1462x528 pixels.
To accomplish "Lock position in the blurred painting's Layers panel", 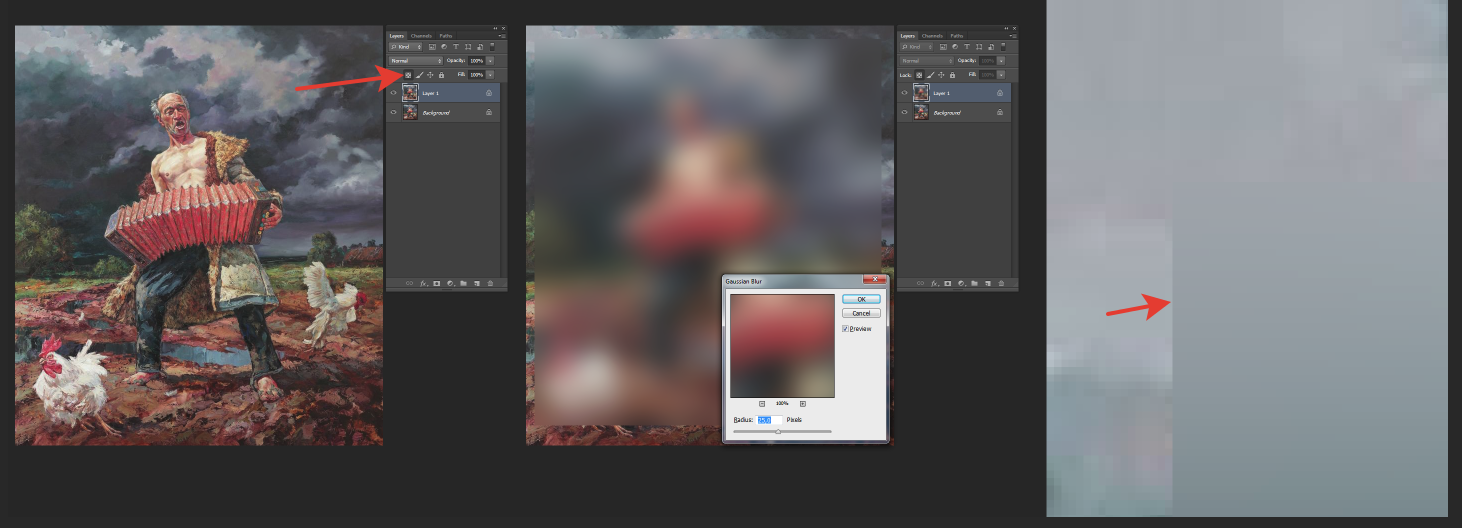I will [x=941, y=75].
